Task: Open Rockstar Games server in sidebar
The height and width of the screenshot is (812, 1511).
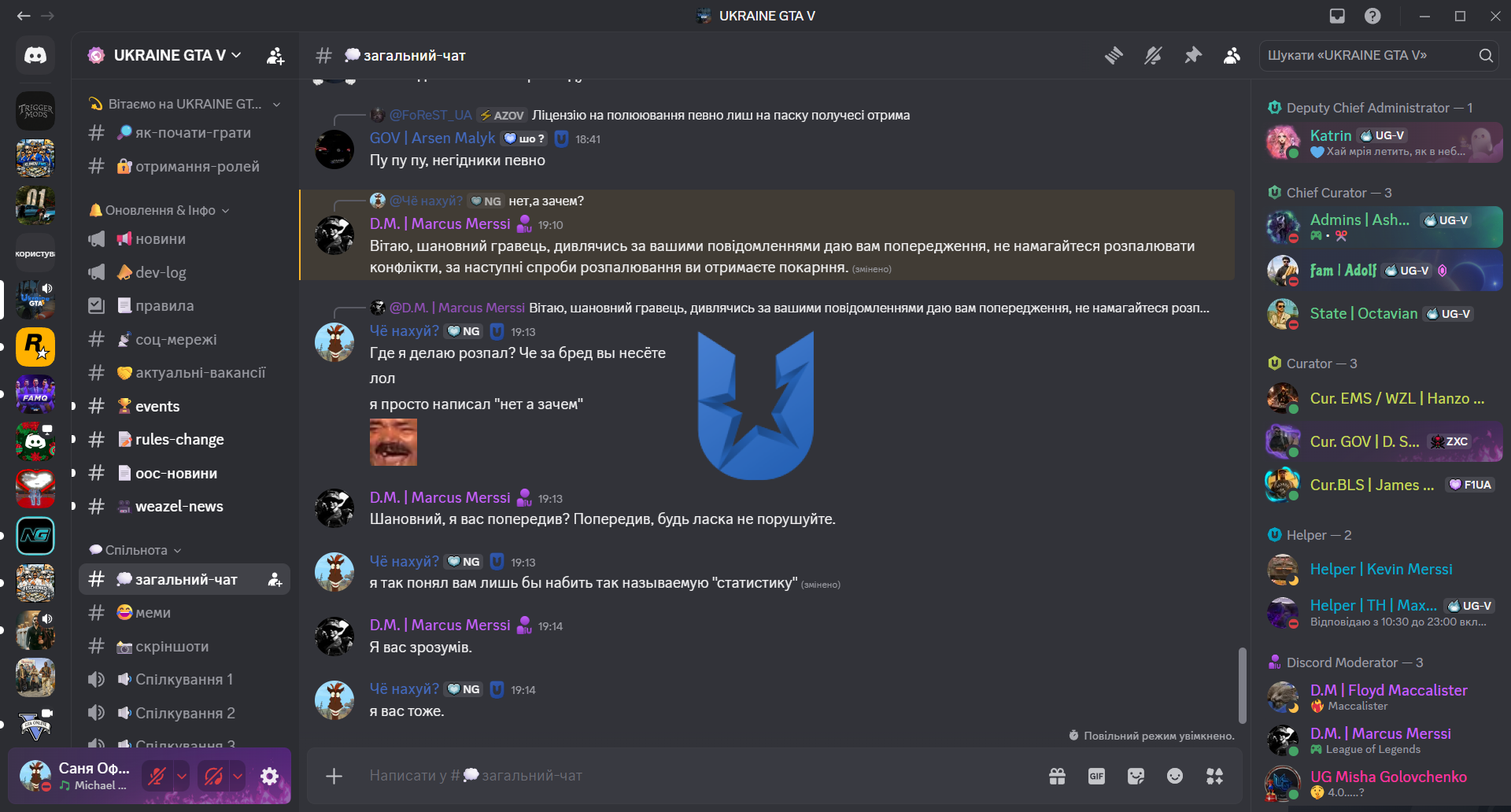Action: coord(35,347)
